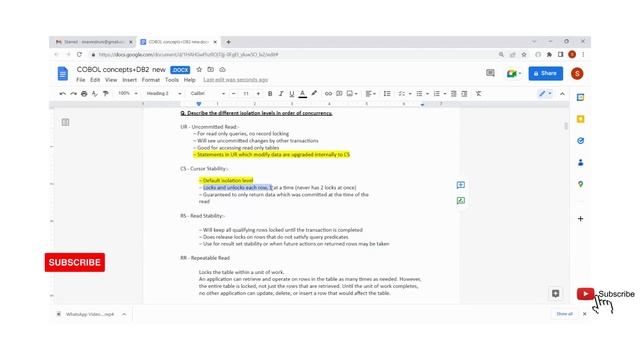Switch to the Gmail browser tab
Image resolution: width=640 pixels, height=360 pixels.
point(94,42)
